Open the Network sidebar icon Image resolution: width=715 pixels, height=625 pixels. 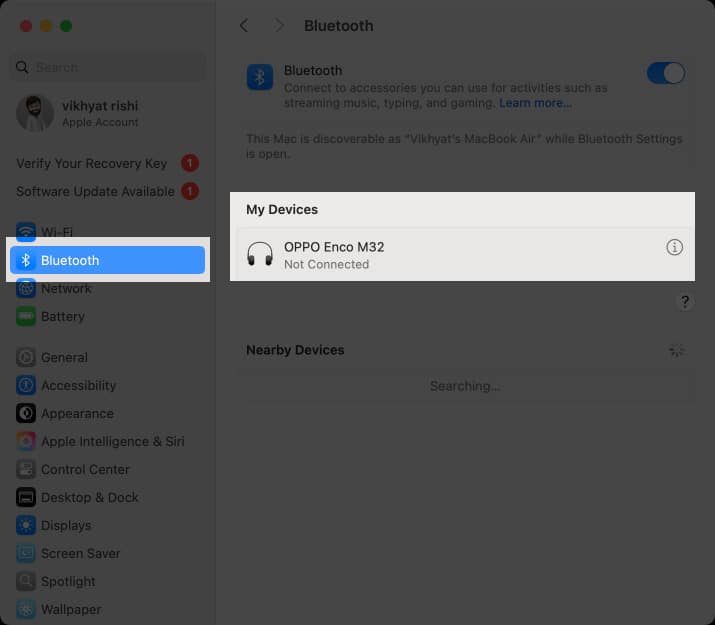[x=26, y=288]
